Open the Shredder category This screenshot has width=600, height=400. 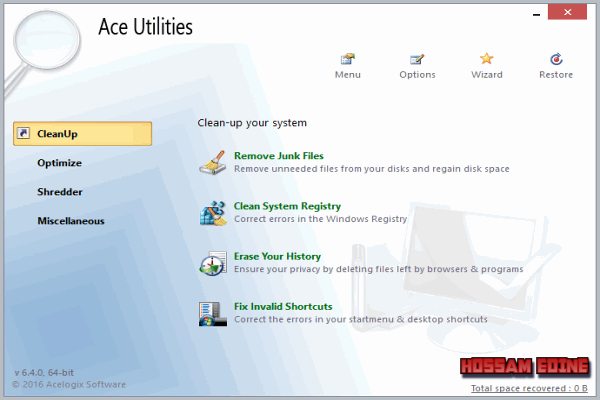[x=59, y=191]
